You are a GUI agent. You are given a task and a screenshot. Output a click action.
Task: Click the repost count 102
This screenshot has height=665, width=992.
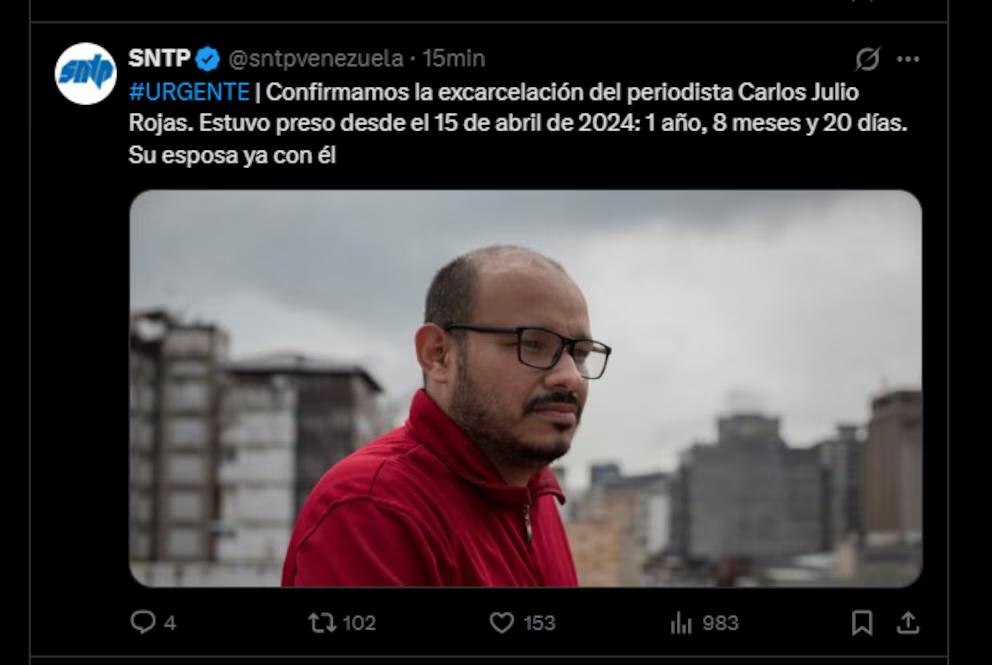[359, 623]
